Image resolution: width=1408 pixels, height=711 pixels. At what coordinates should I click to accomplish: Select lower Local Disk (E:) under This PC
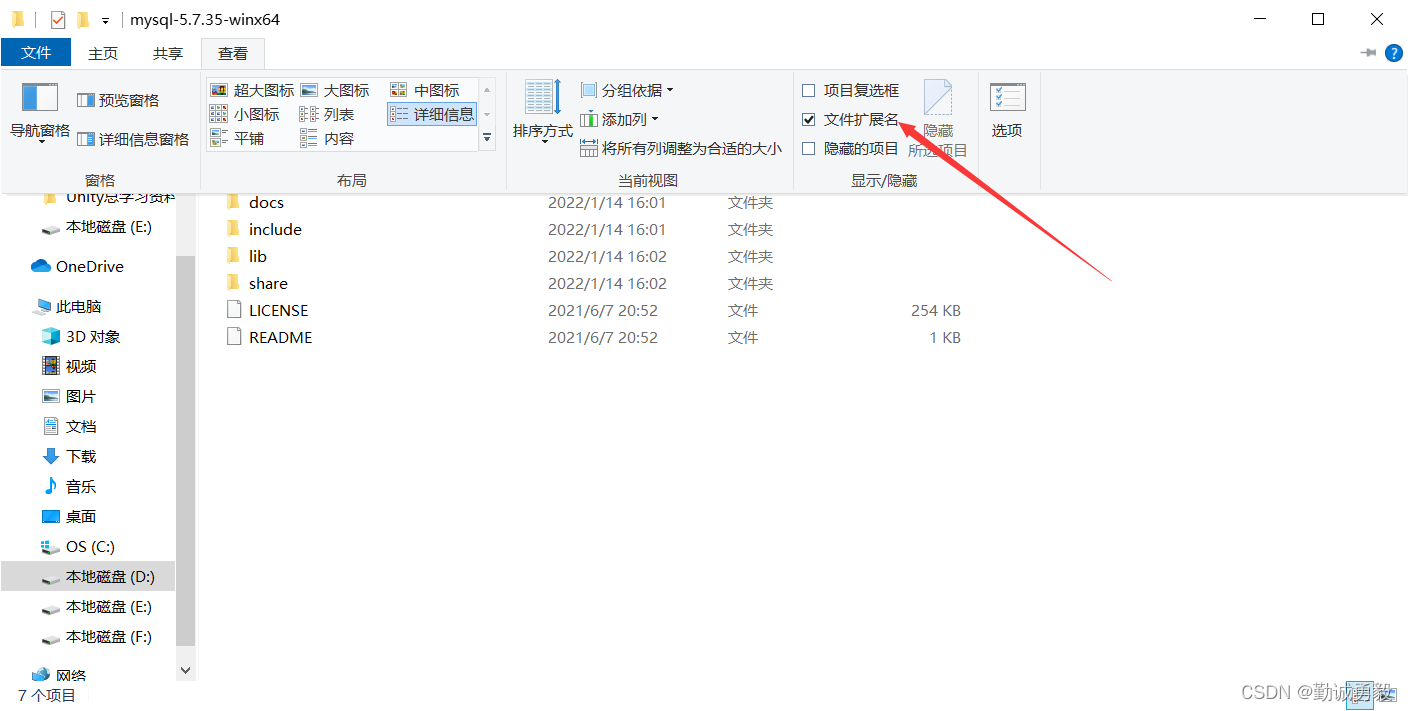97,606
